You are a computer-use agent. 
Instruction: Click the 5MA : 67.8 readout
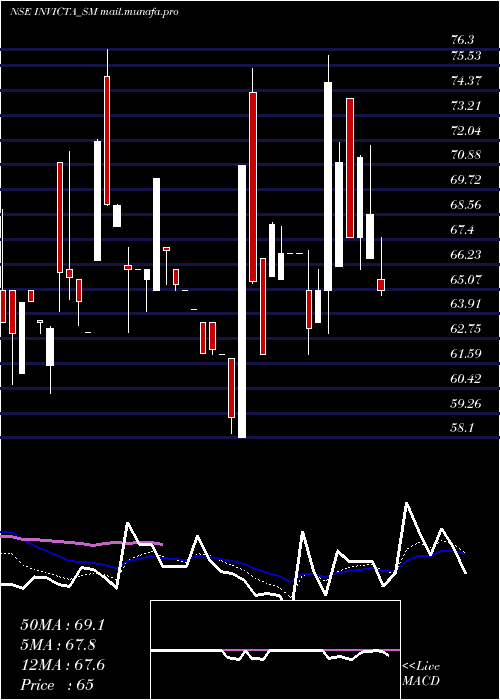[59, 645]
